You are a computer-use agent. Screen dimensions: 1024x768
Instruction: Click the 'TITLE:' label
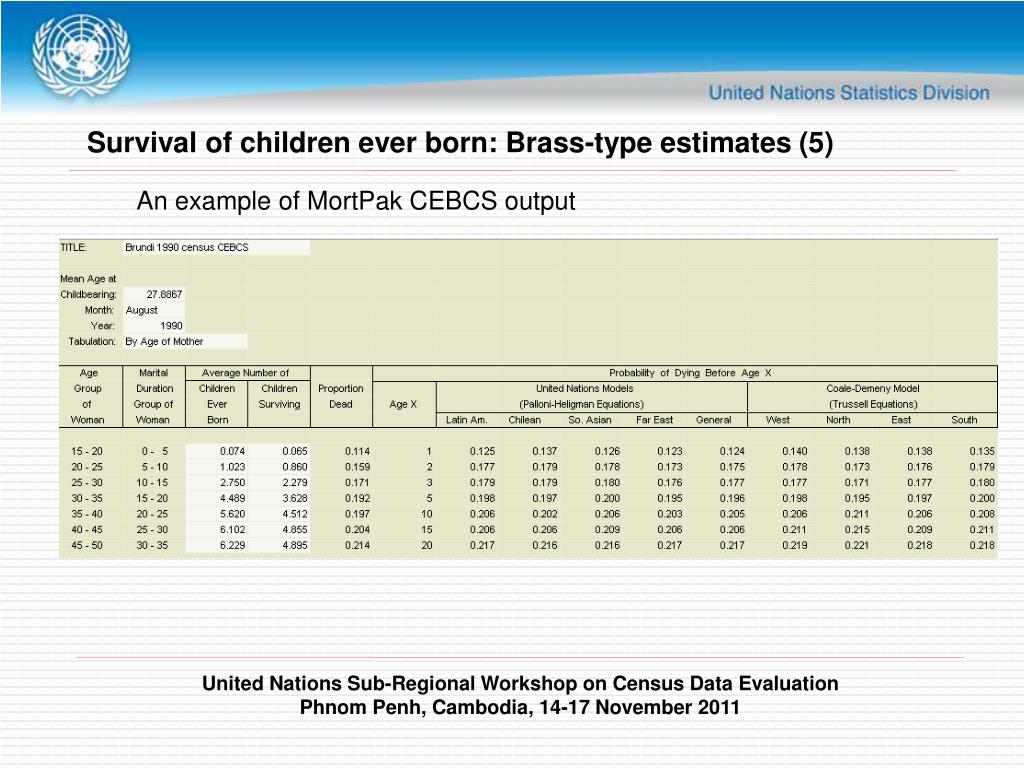click(73, 248)
